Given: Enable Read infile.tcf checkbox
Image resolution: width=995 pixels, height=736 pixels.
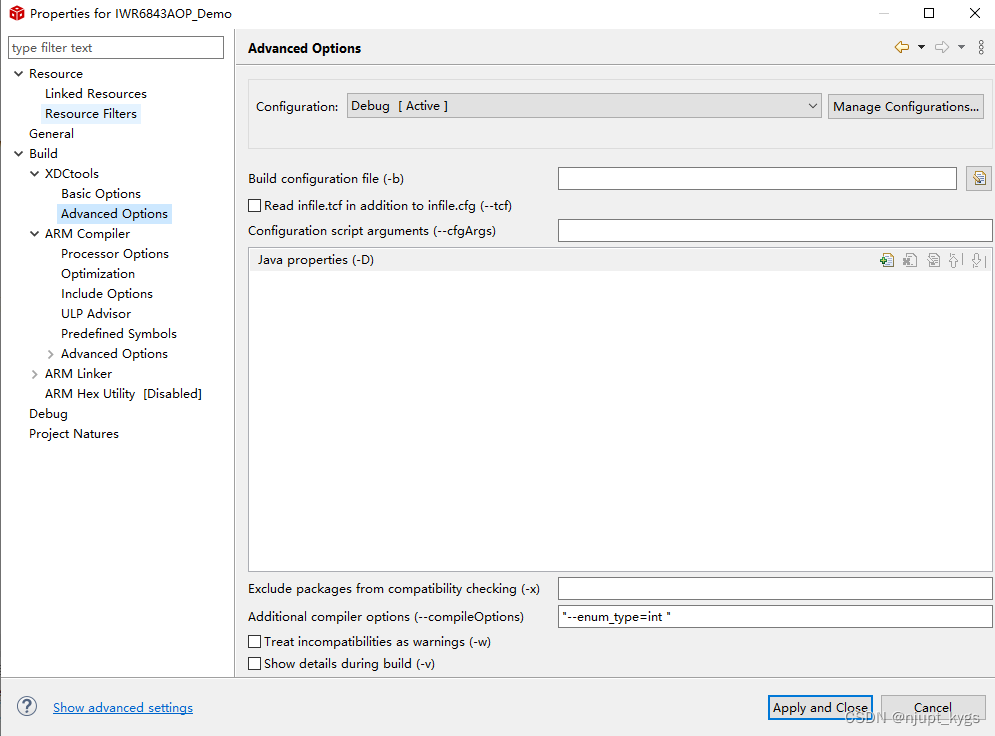Looking at the screenshot, I should (254, 206).
